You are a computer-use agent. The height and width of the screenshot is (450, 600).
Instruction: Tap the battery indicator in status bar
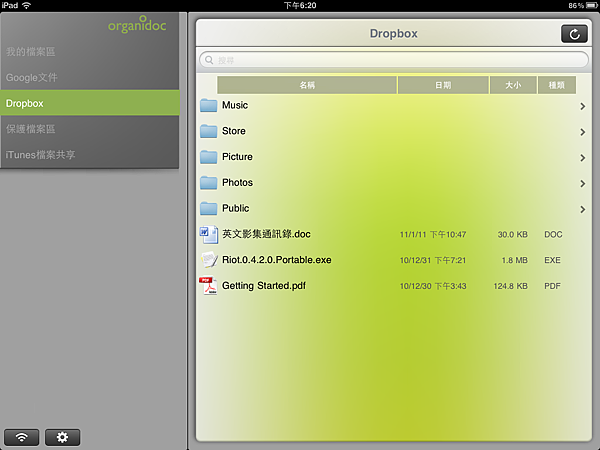[592, 5]
